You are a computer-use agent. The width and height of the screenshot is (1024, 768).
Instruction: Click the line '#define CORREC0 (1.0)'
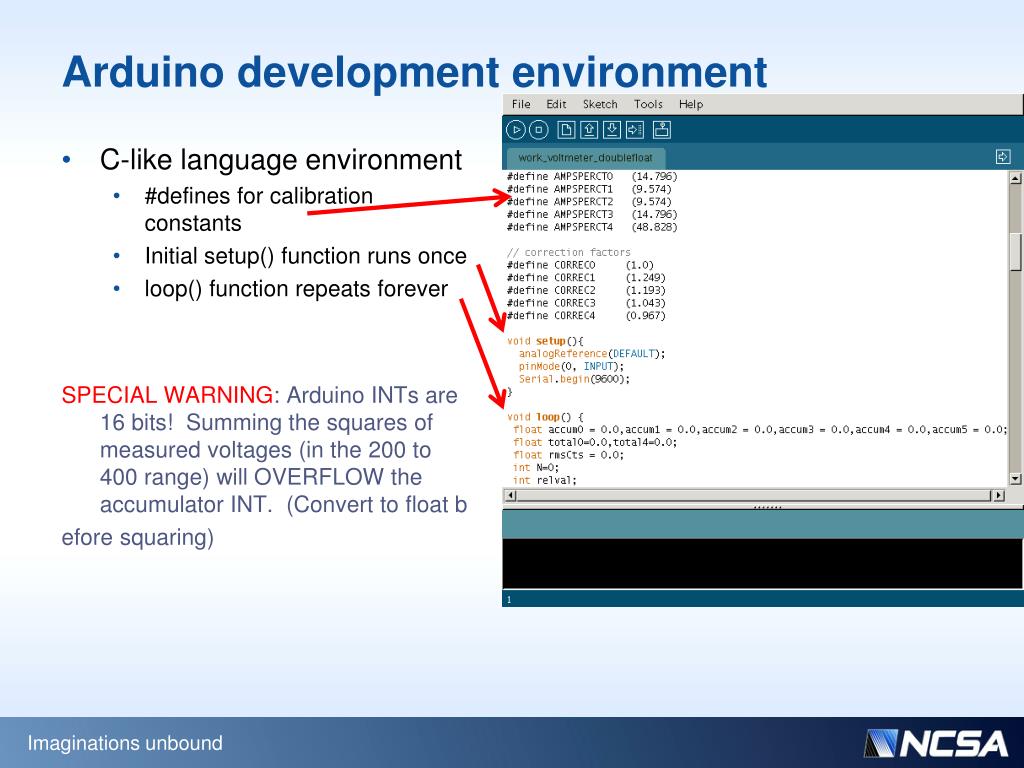pos(580,265)
